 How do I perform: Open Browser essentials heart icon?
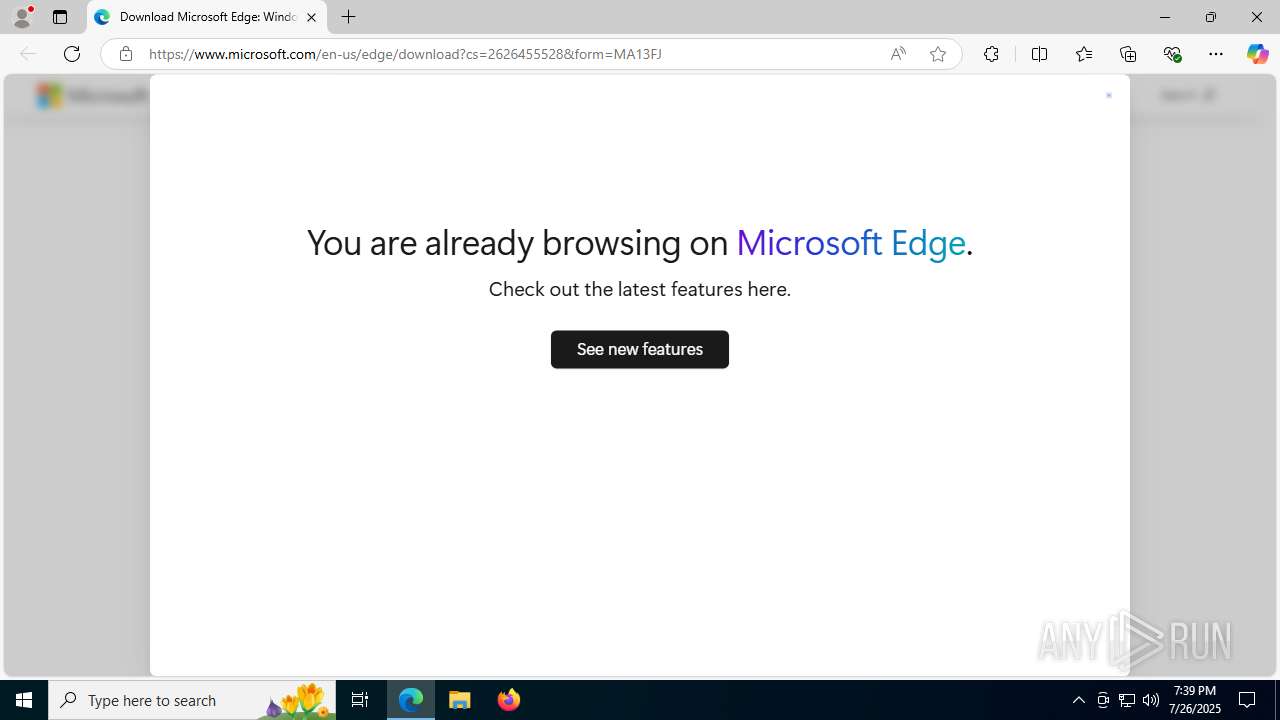tap(1172, 54)
